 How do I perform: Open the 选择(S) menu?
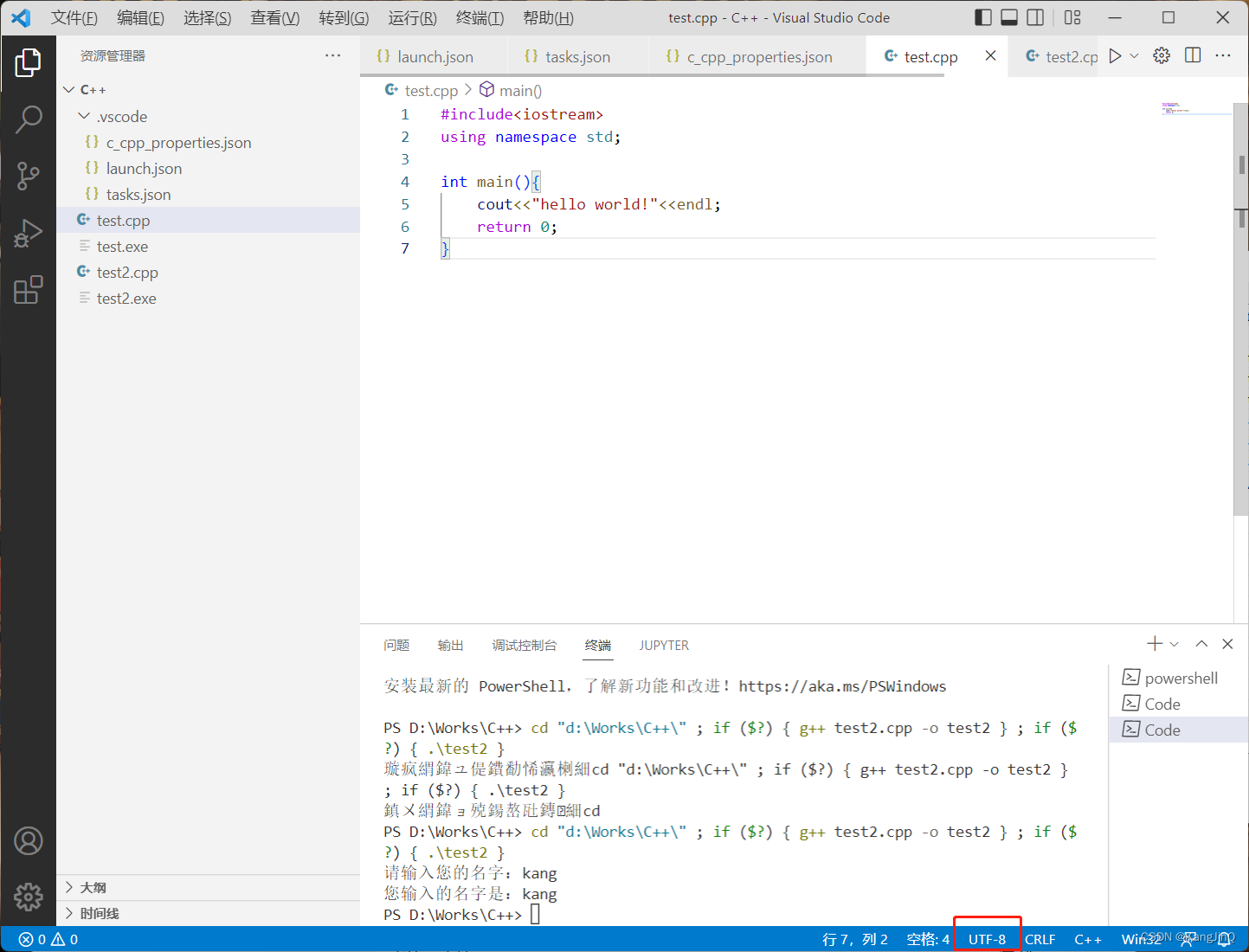[207, 17]
